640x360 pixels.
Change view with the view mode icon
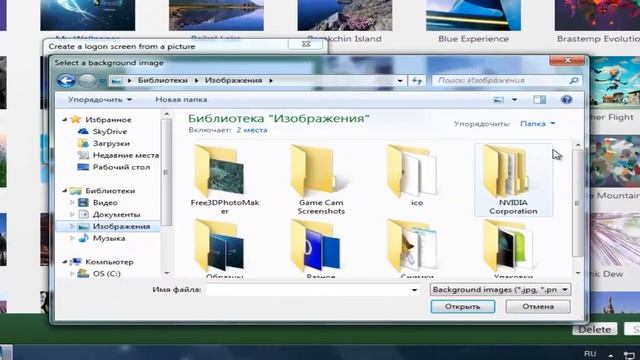tap(498, 100)
